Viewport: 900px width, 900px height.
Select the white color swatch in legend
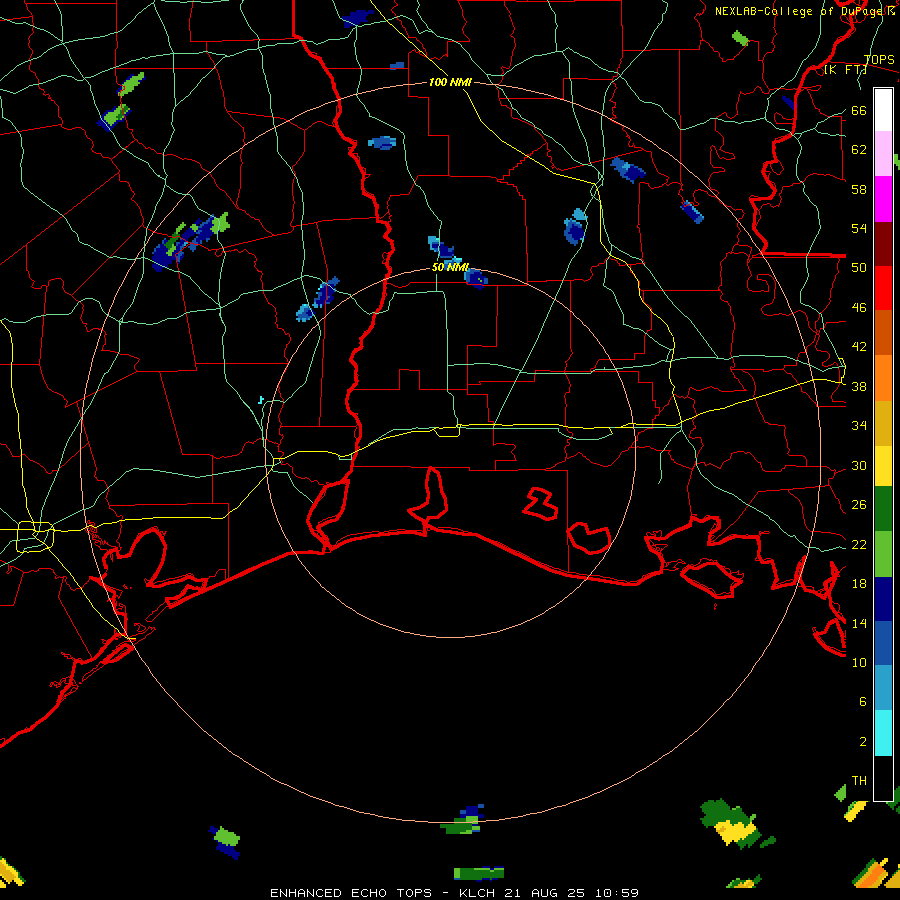point(883,110)
